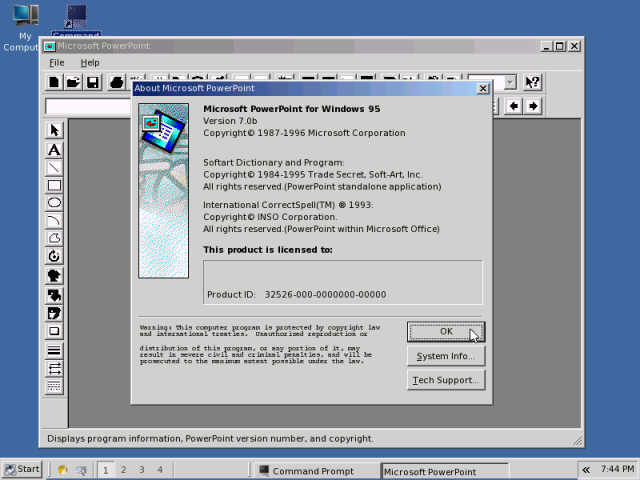
Task: Click the Save disk icon
Action: click(x=92, y=82)
